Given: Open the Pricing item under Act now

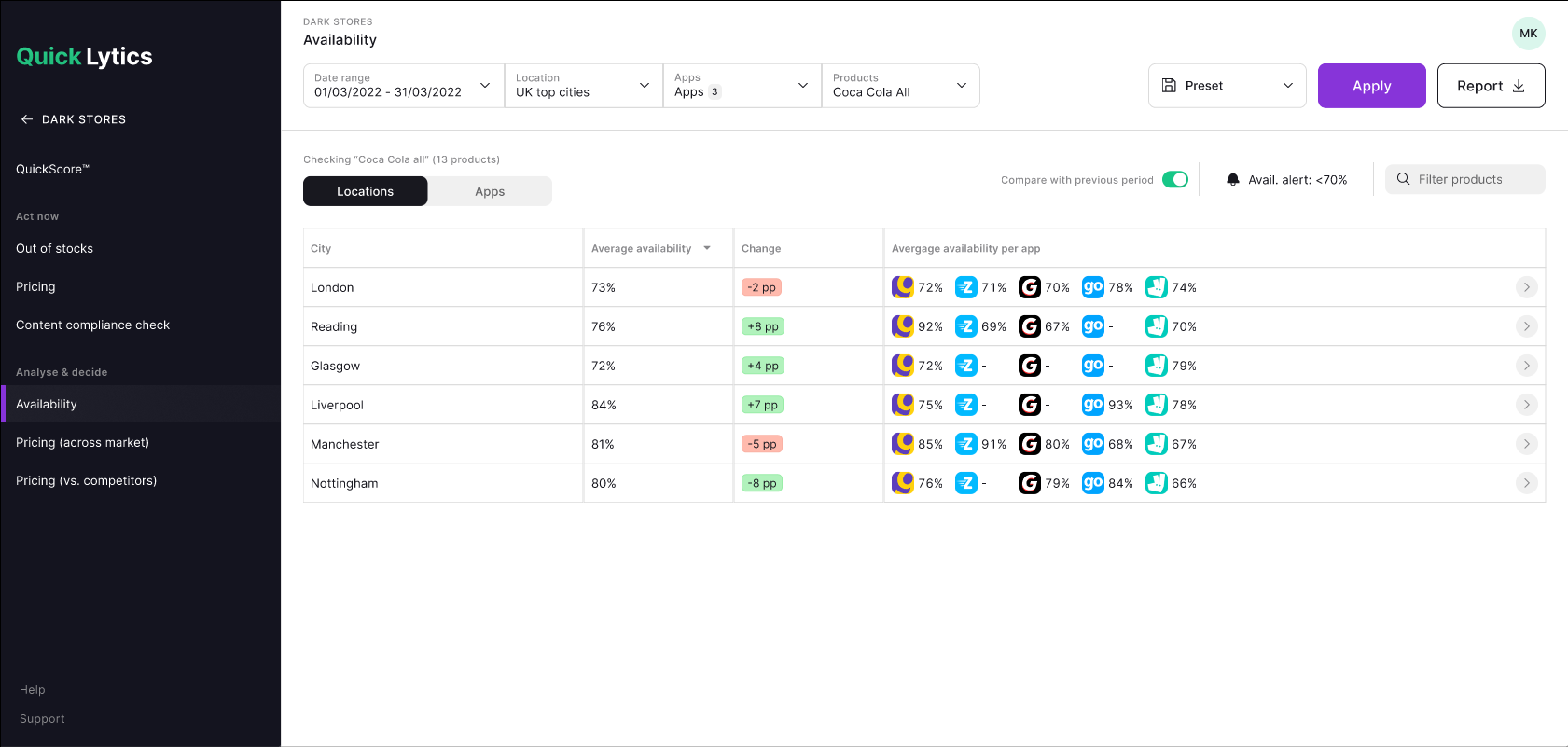Looking at the screenshot, I should tap(35, 286).
